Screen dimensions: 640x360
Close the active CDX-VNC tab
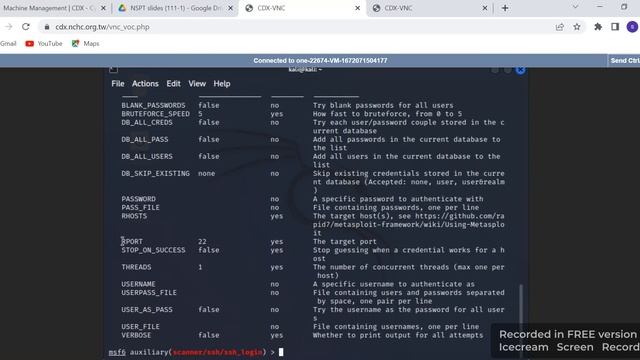coord(358,8)
